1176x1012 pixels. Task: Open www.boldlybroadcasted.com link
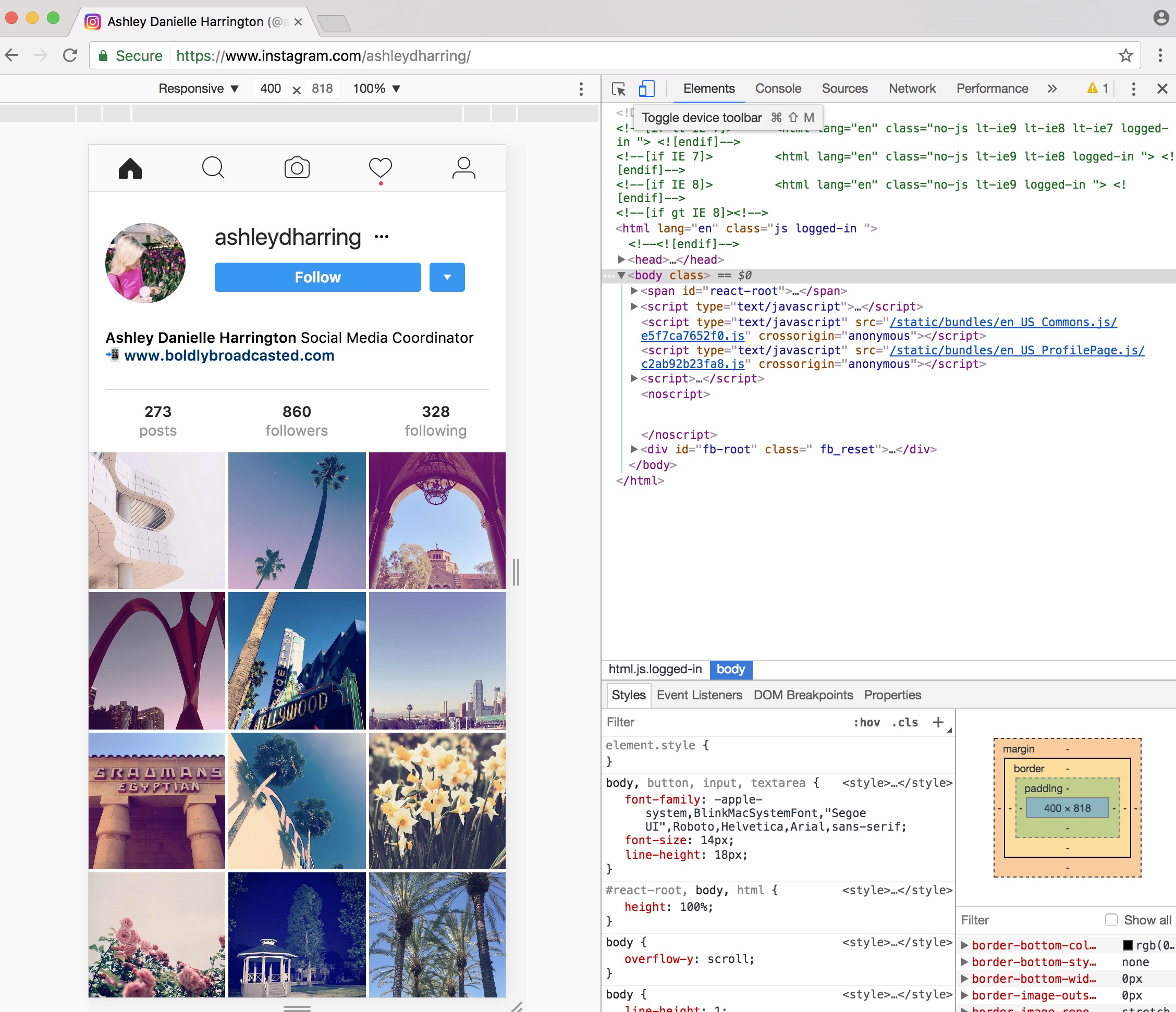click(229, 356)
